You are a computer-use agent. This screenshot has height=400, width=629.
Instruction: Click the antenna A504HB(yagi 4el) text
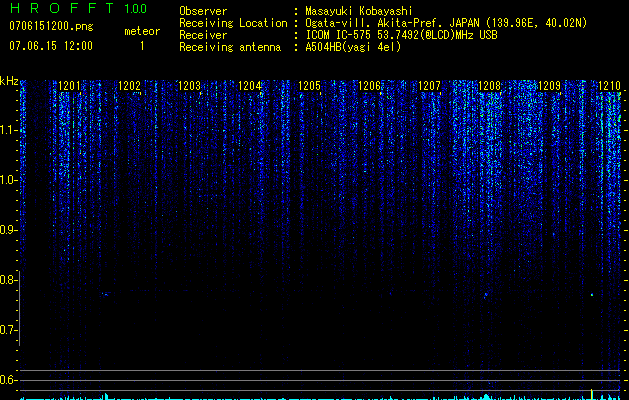click(353, 47)
